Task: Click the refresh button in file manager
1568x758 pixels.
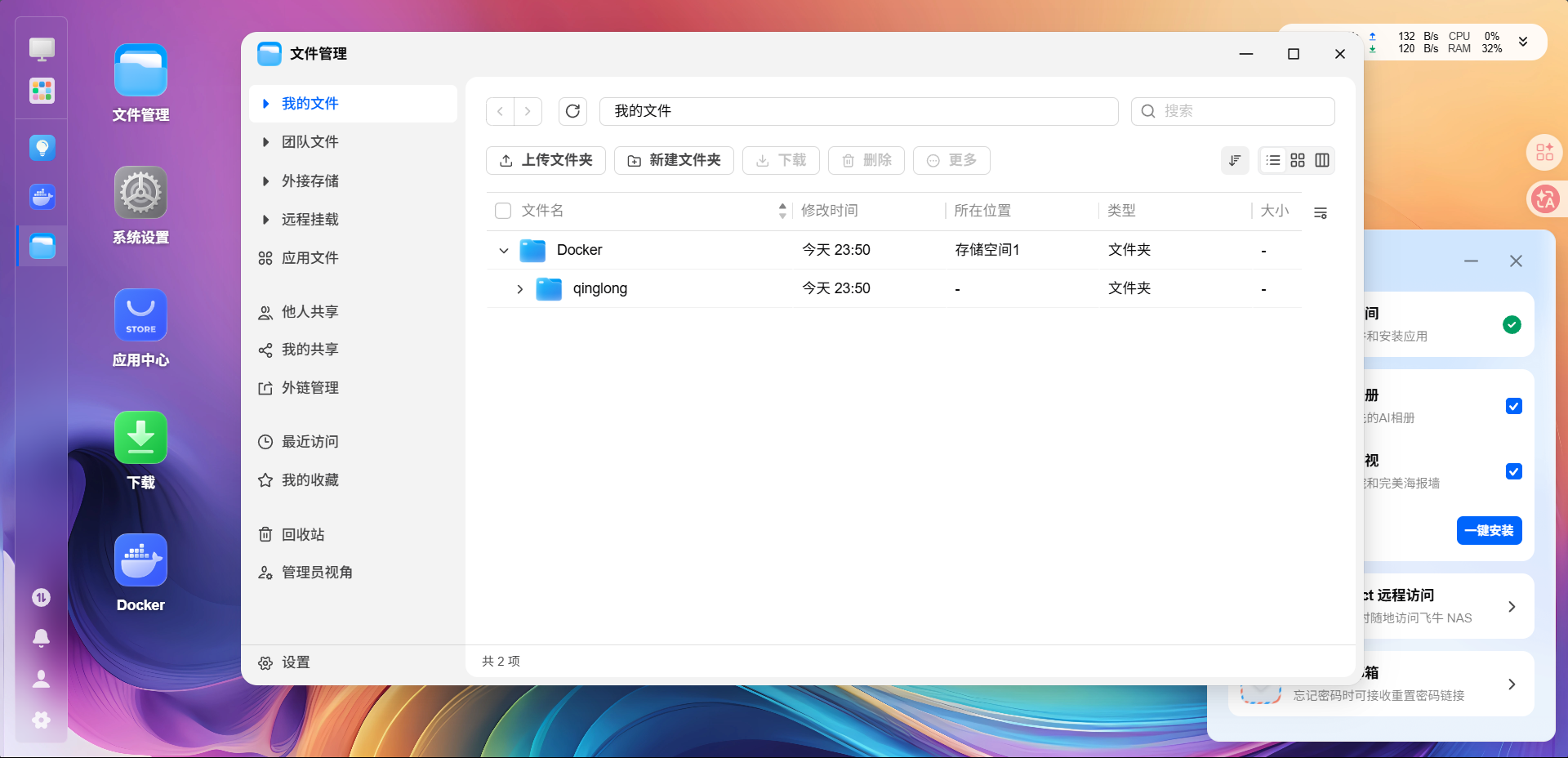Action: (x=572, y=111)
